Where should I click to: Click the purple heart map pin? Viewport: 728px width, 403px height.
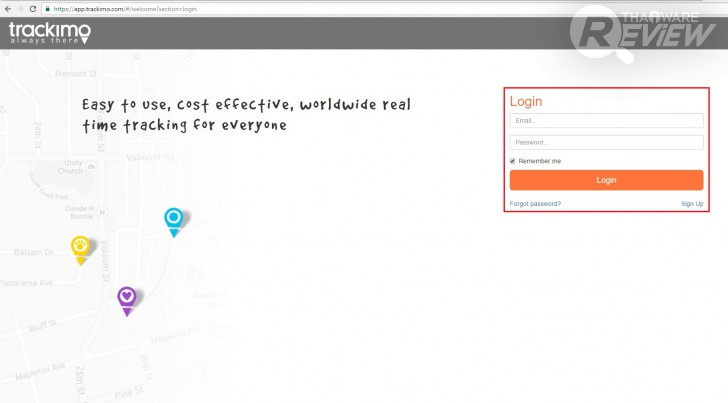127,301
